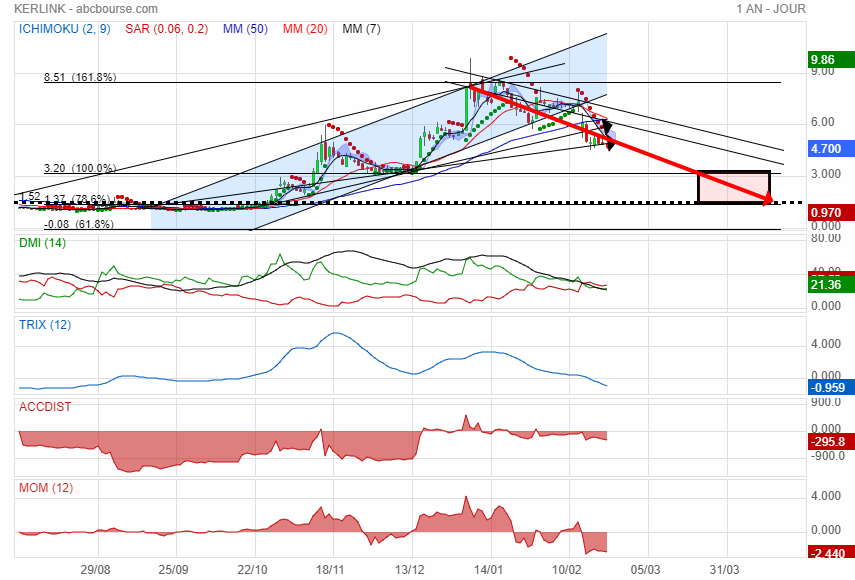This screenshot has height=580, width=855.
Task: Click the MM (20) moving average label
Action: pyautogui.click(x=305, y=29)
